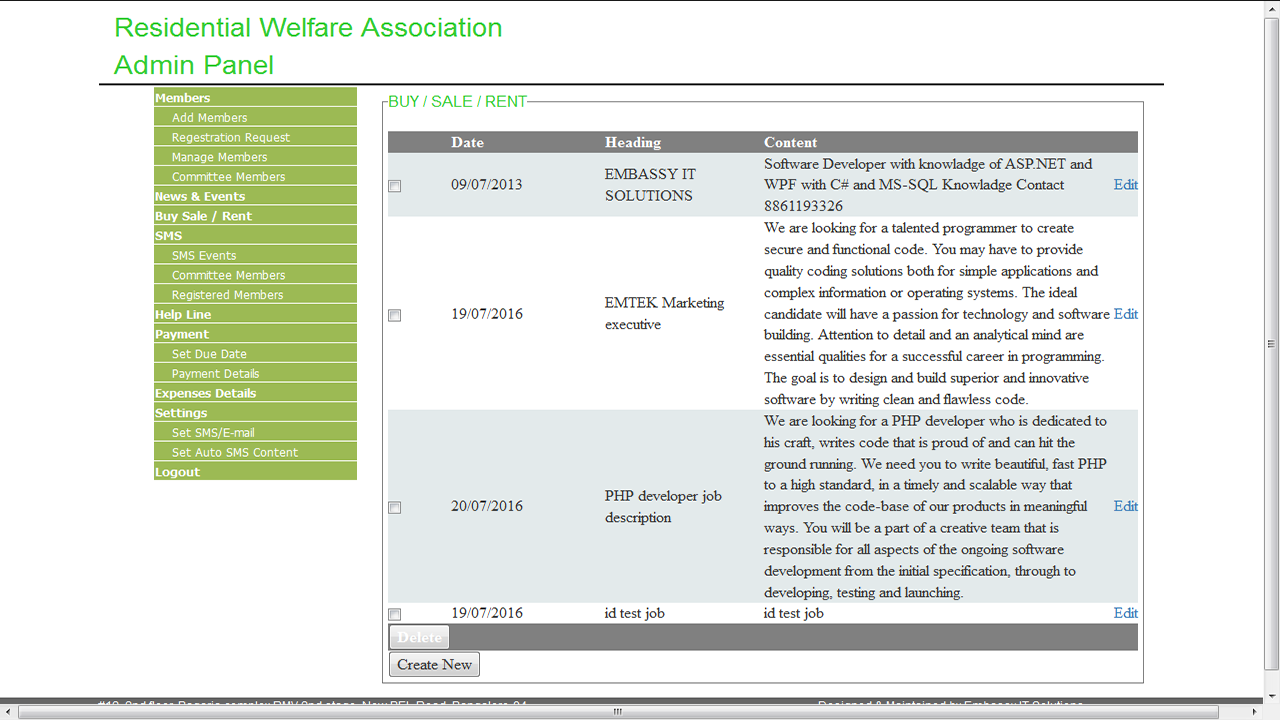1280x720 pixels.
Task: Click the date 09/07/2013
Action: pyautogui.click(x=487, y=185)
